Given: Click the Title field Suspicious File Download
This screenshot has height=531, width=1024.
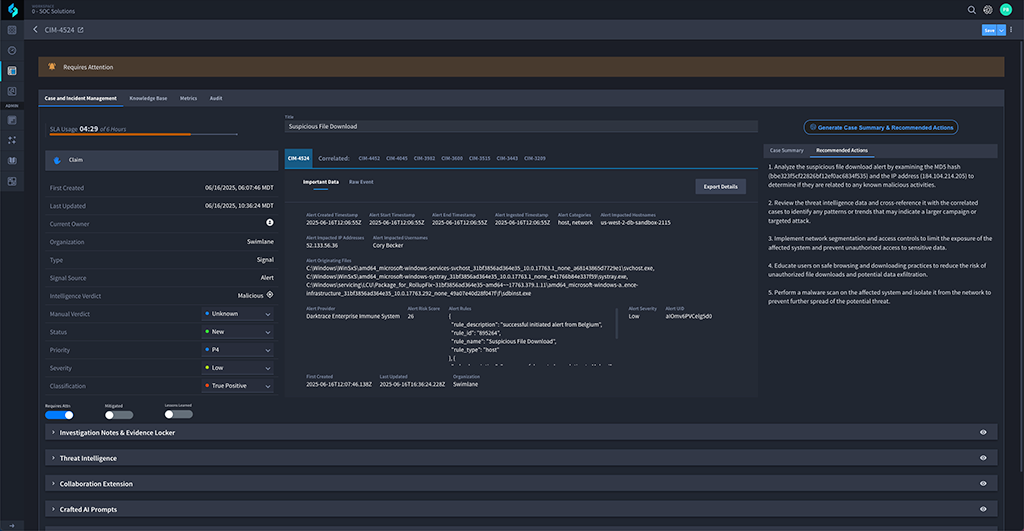Looking at the screenshot, I should pos(521,126).
